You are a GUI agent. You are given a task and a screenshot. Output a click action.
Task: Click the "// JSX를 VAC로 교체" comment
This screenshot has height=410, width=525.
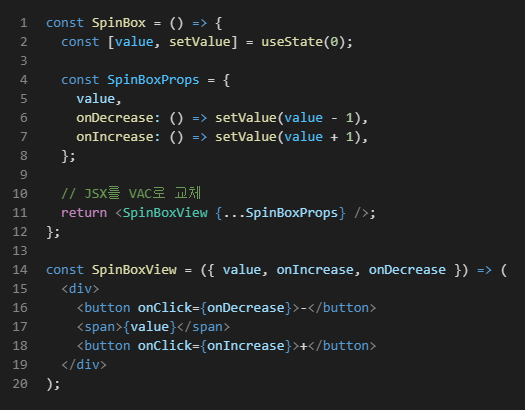coord(131,193)
